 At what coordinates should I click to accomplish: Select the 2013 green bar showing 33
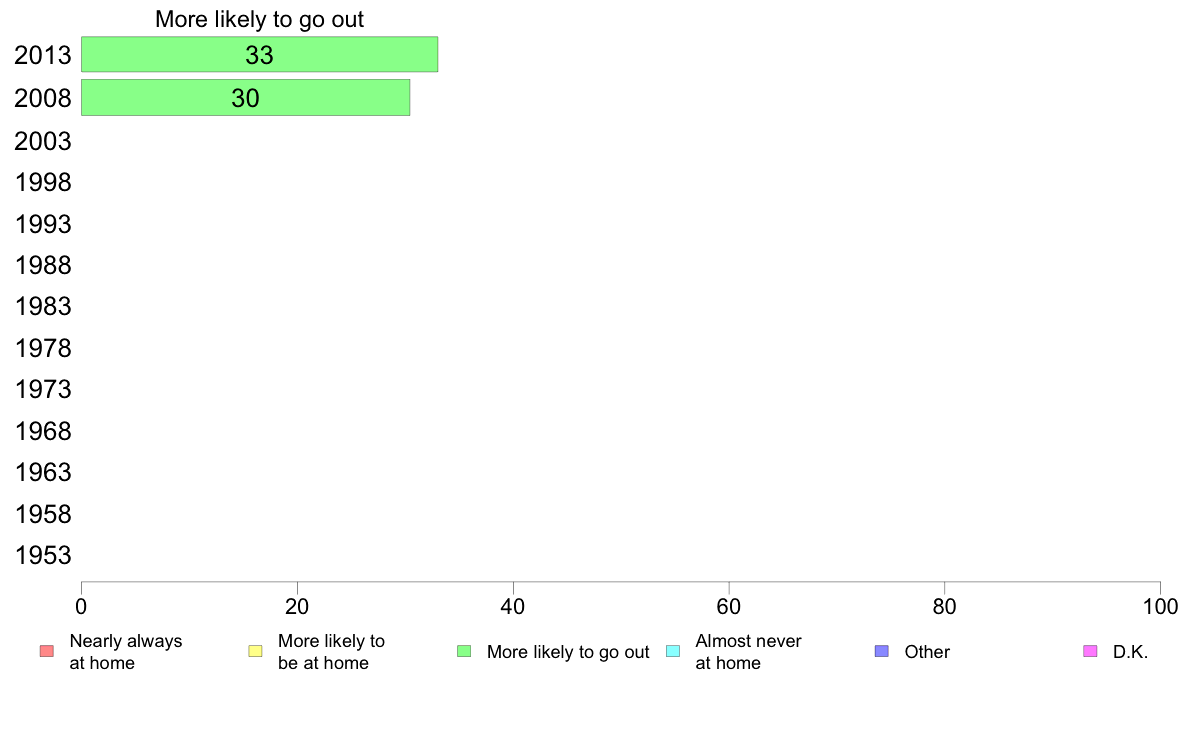259,55
